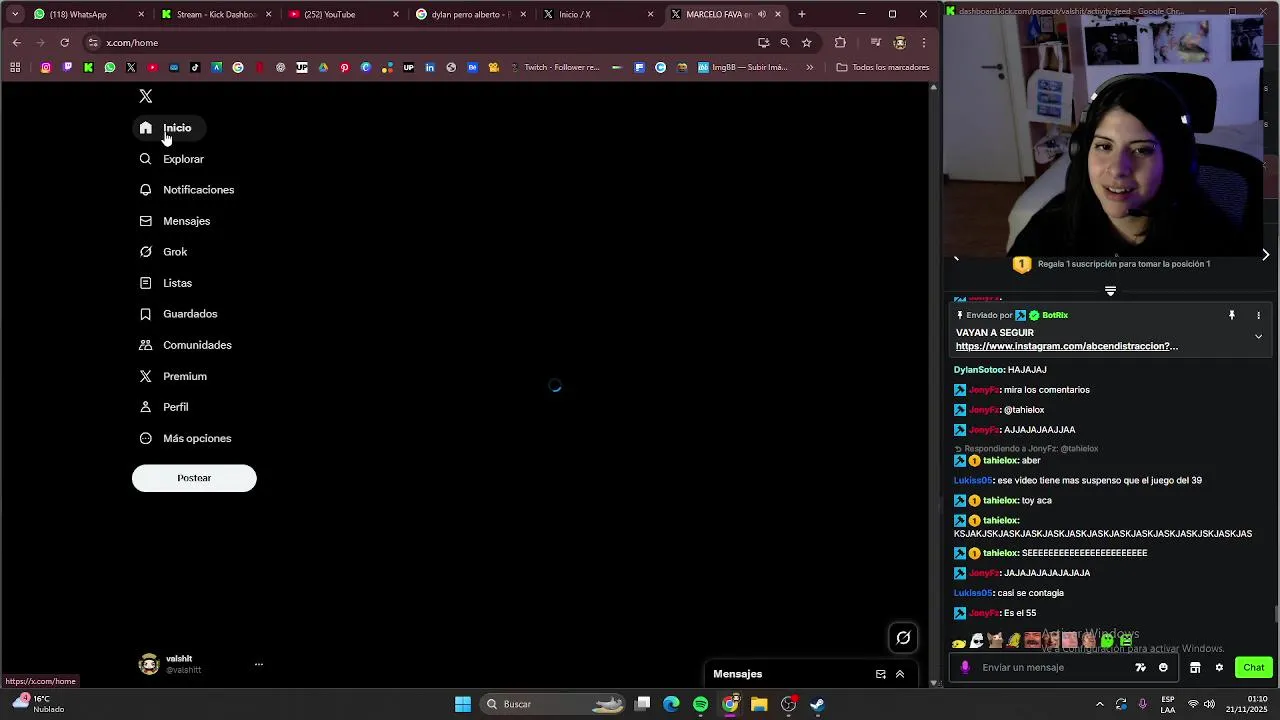Open the Kick chat shop icon

(1195, 668)
